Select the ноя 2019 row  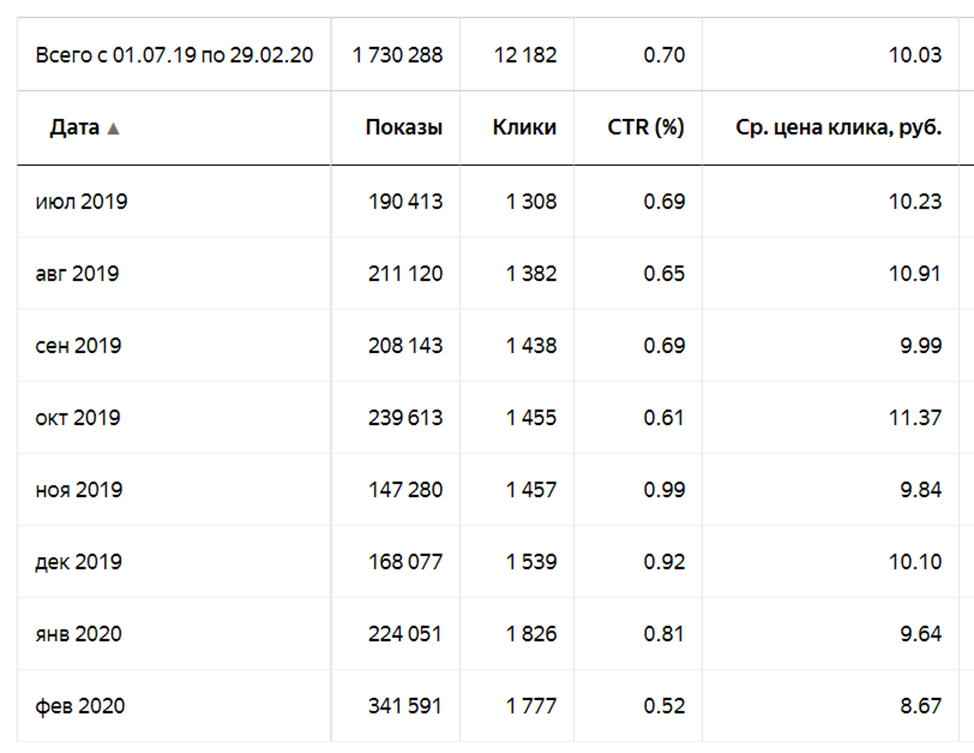(x=79, y=490)
